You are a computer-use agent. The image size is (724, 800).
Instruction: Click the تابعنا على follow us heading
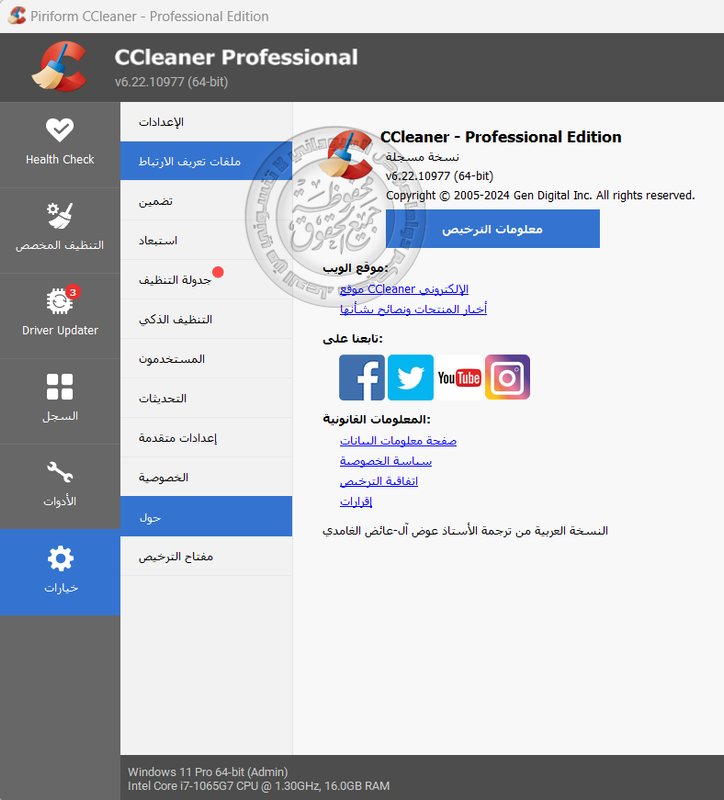point(352,339)
